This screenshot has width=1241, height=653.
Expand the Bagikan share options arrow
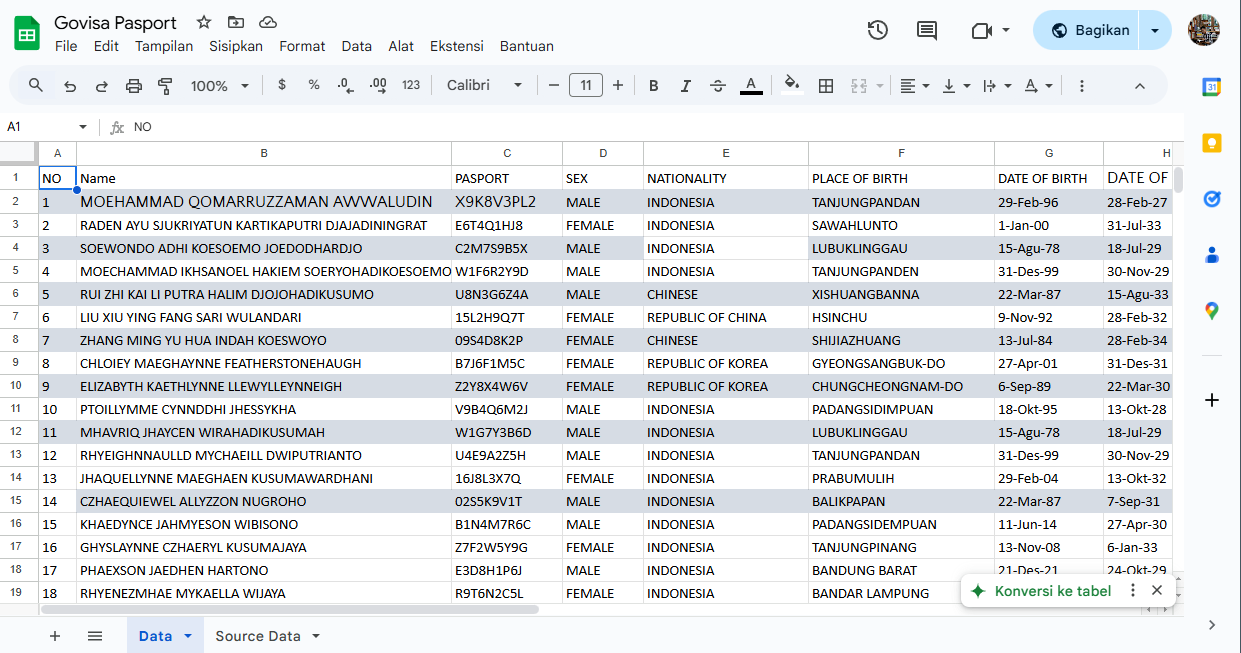point(1156,30)
